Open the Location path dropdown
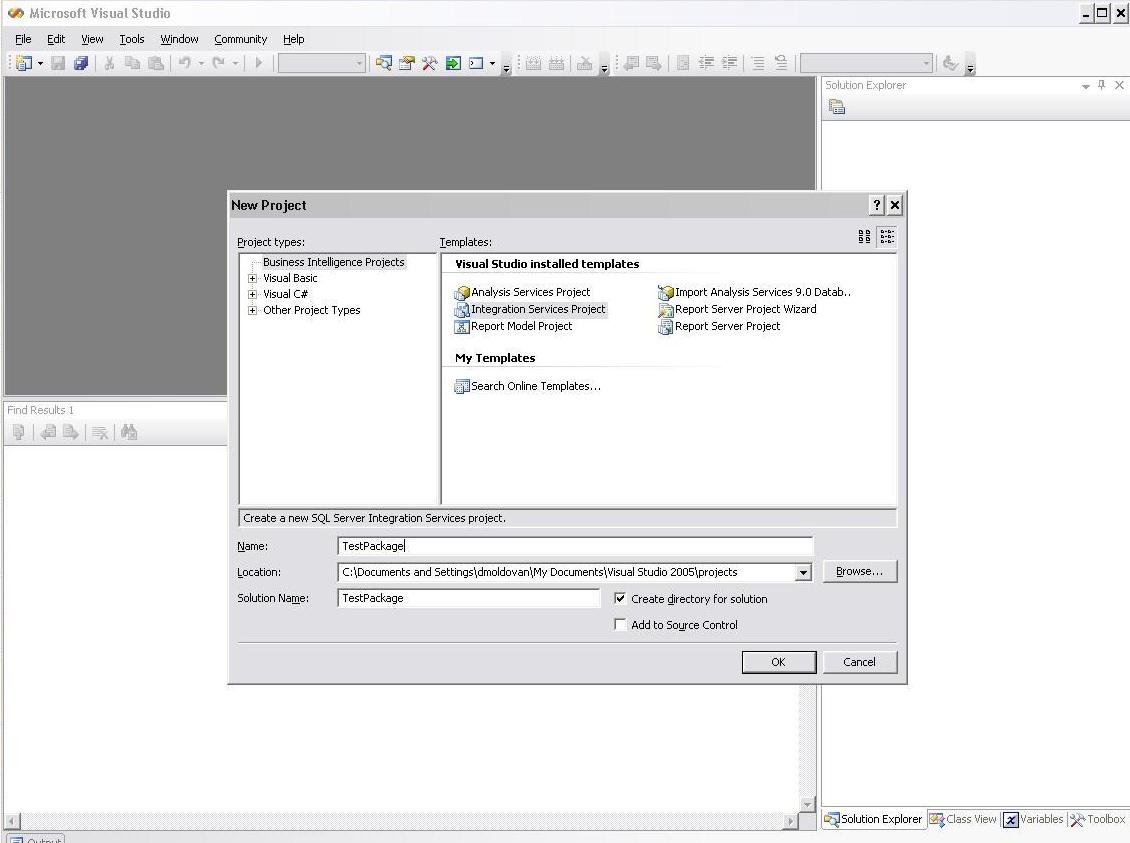The width and height of the screenshot is (1130, 843). click(x=803, y=573)
